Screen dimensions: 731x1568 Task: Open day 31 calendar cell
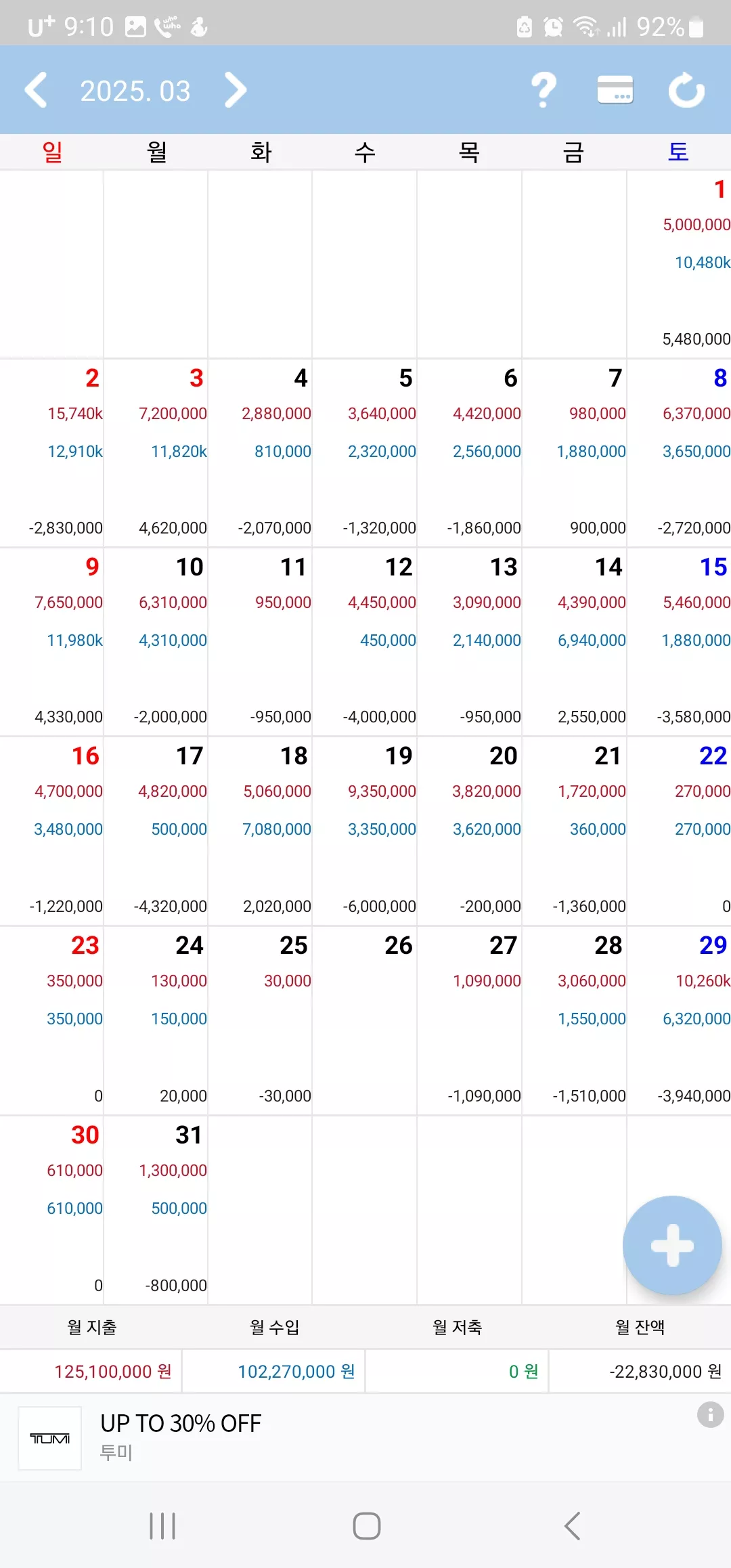click(156, 1211)
